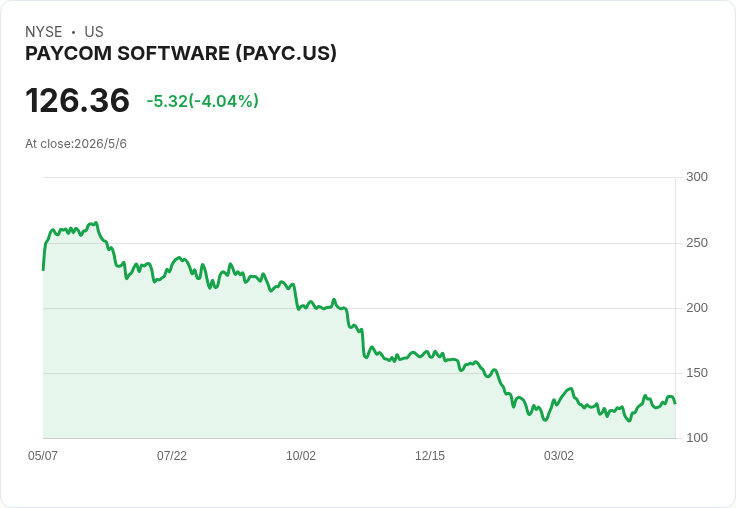Click the 10/02 date axis label
Screen dimensions: 736x508
click(301, 455)
